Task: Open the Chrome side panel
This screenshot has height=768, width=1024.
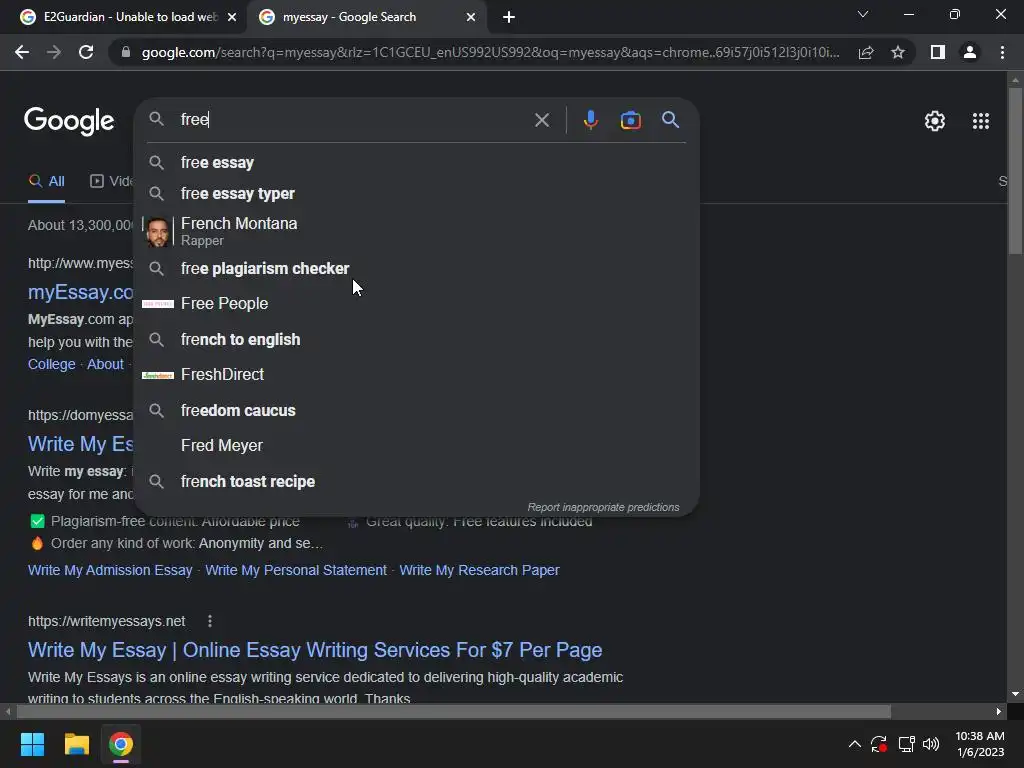Action: [x=938, y=52]
